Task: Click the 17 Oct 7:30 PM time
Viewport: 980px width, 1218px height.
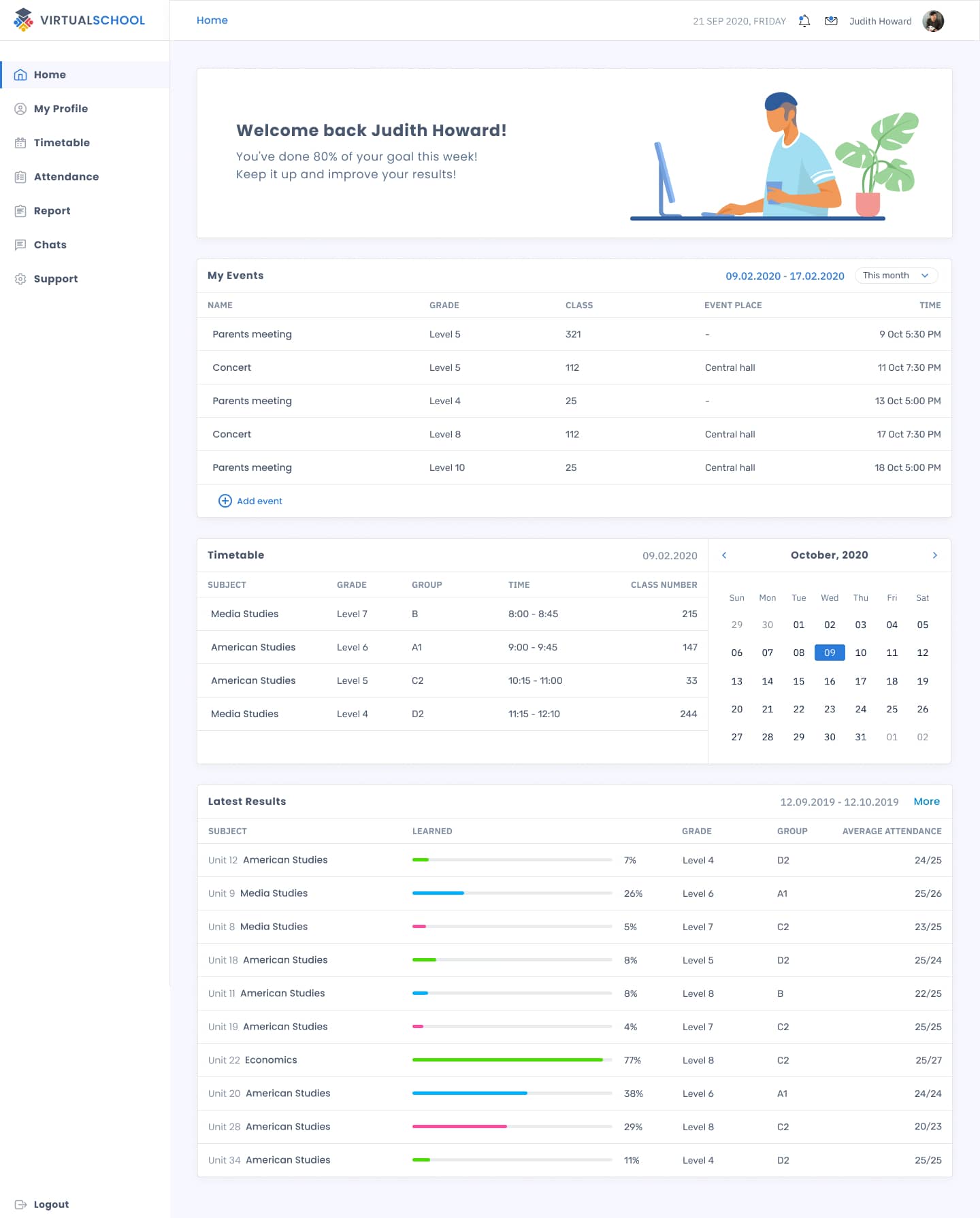Action: pyautogui.click(x=909, y=434)
